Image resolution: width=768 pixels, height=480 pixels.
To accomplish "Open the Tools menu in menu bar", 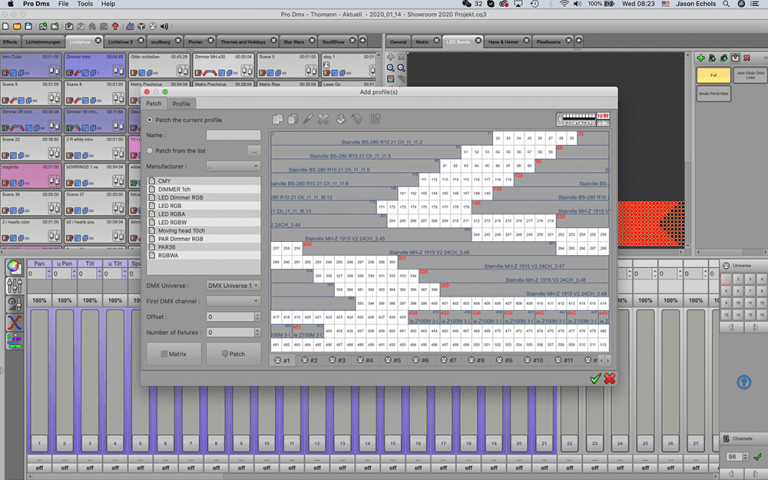I will [x=84, y=4].
